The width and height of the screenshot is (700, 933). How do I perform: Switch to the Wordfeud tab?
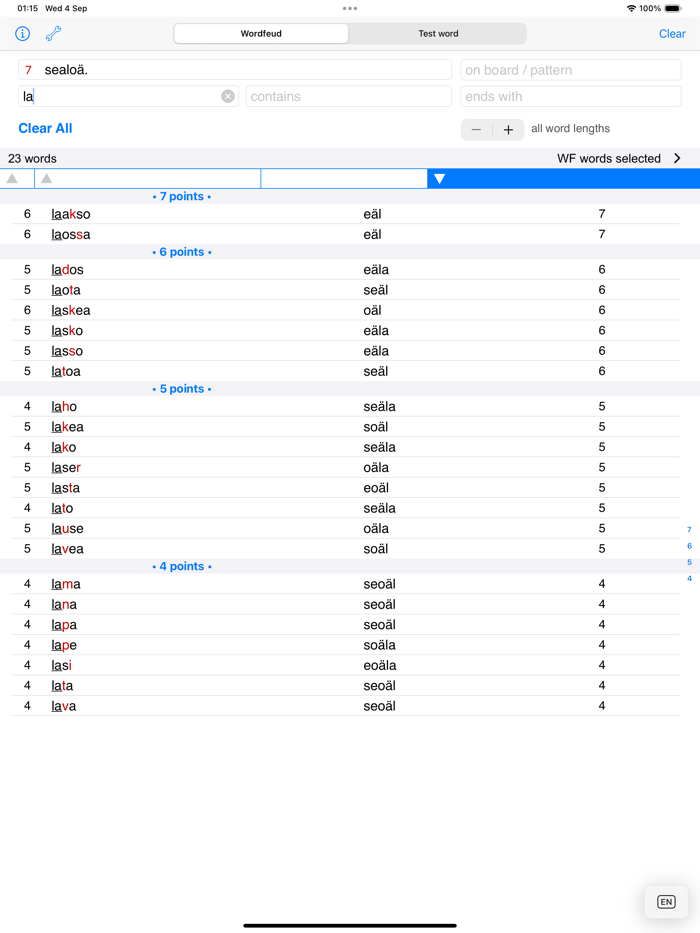(261, 33)
